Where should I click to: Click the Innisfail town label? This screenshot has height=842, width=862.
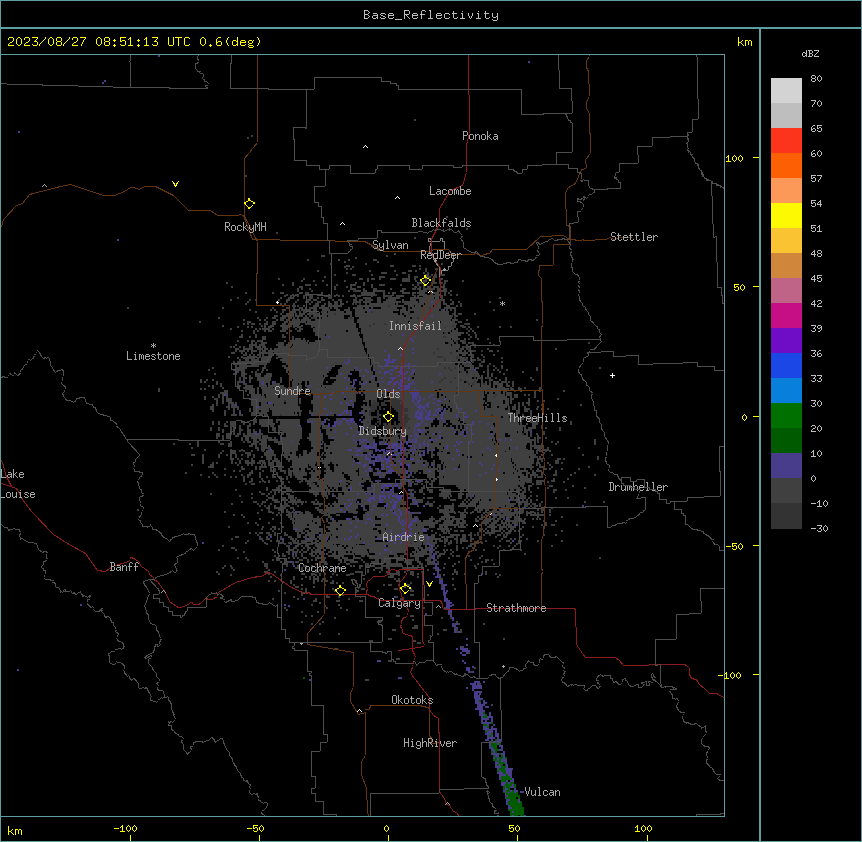pyautogui.click(x=415, y=326)
